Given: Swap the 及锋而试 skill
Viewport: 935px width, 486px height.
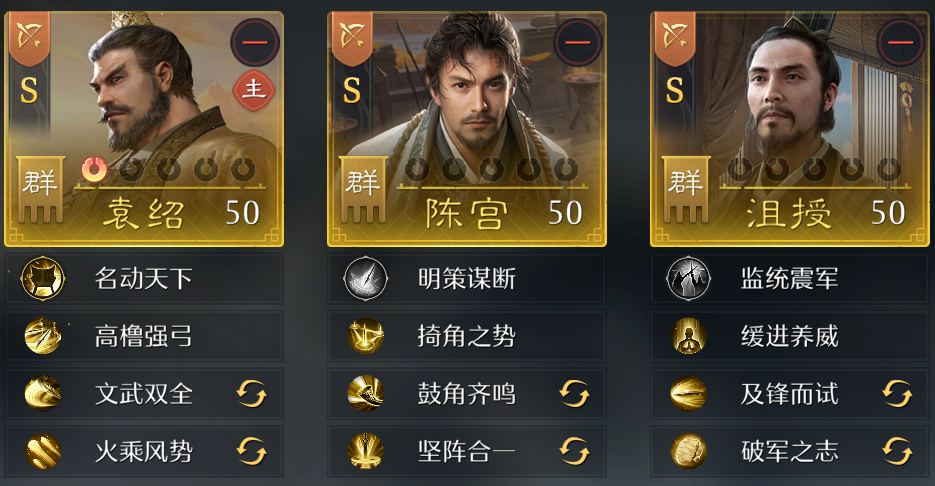Looking at the screenshot, I should pyautogui.click(x=897, y=394).
